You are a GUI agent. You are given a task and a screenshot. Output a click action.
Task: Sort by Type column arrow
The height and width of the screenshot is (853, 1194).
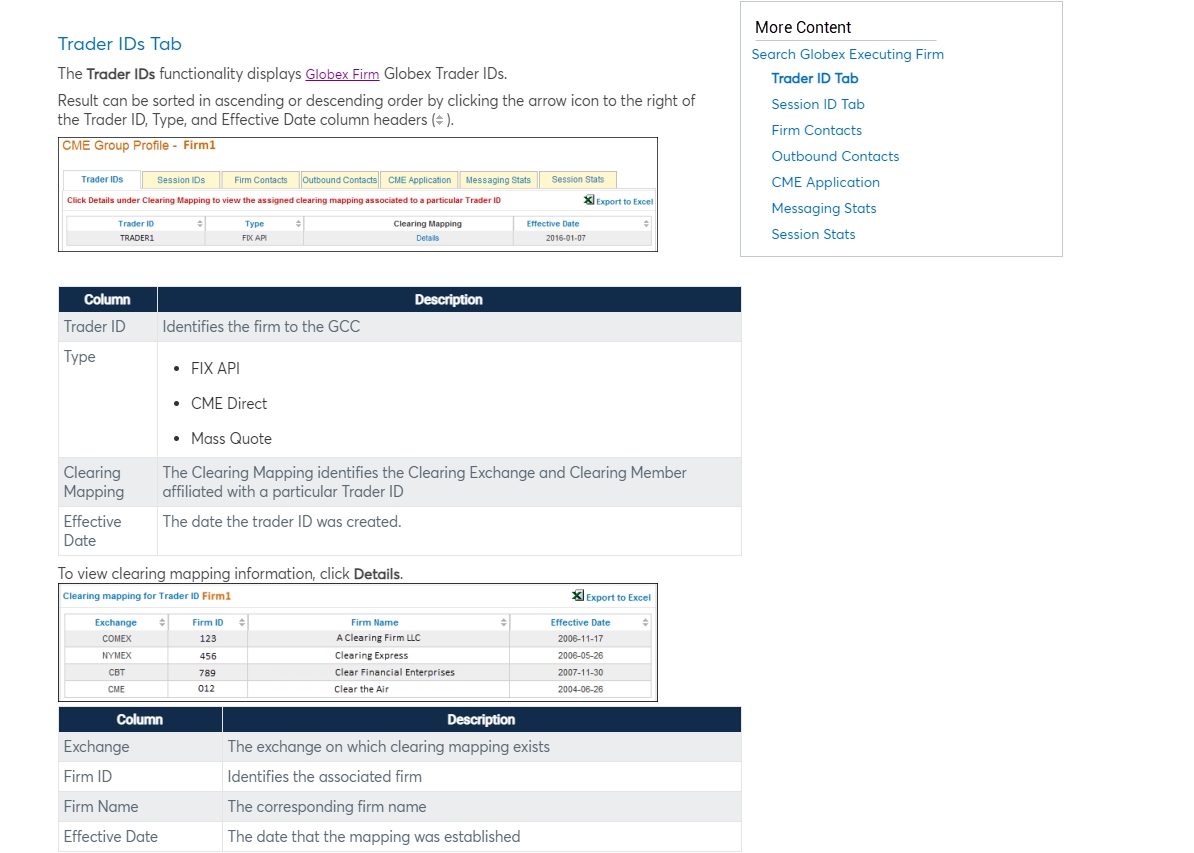pyautogui.click(x=298, y=224)
